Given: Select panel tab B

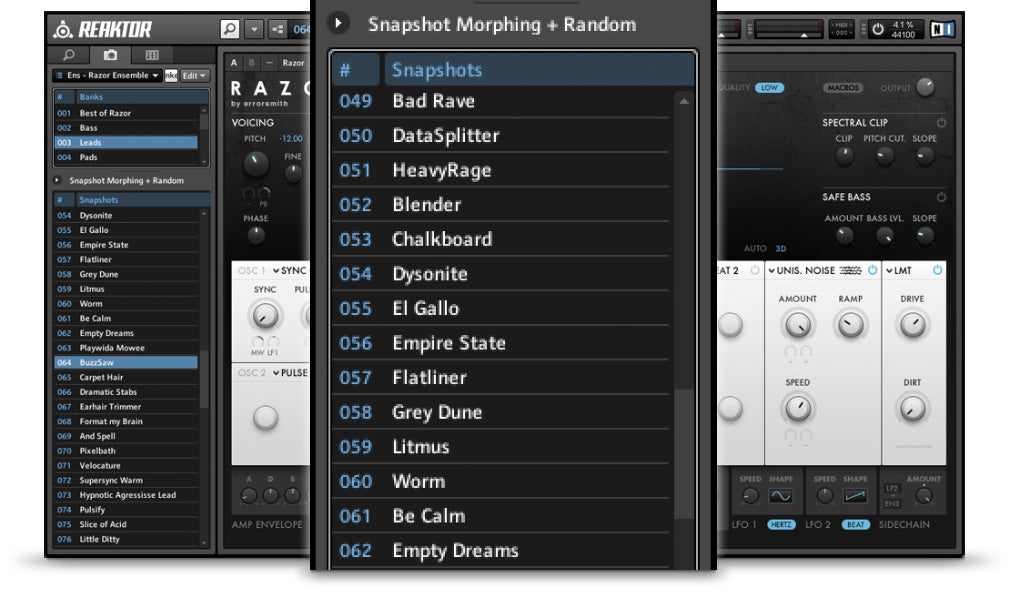Looking at the screenshot, I should tap(252, 63).
